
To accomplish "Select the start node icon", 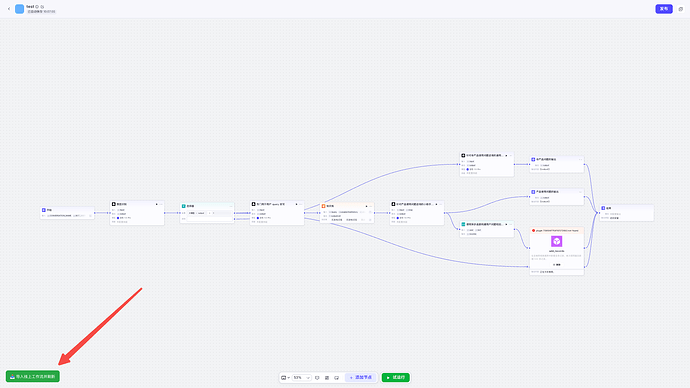I will pyautogui.click(x=44, y=210).
